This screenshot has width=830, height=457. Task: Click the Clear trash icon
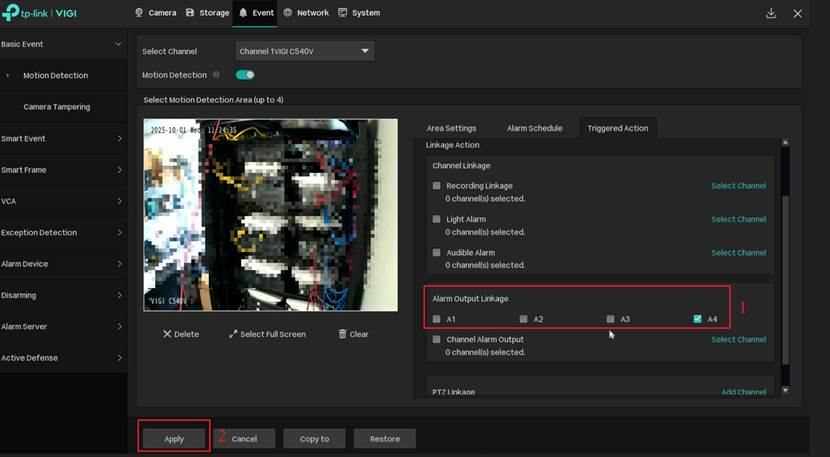click(x=343, y=334)
